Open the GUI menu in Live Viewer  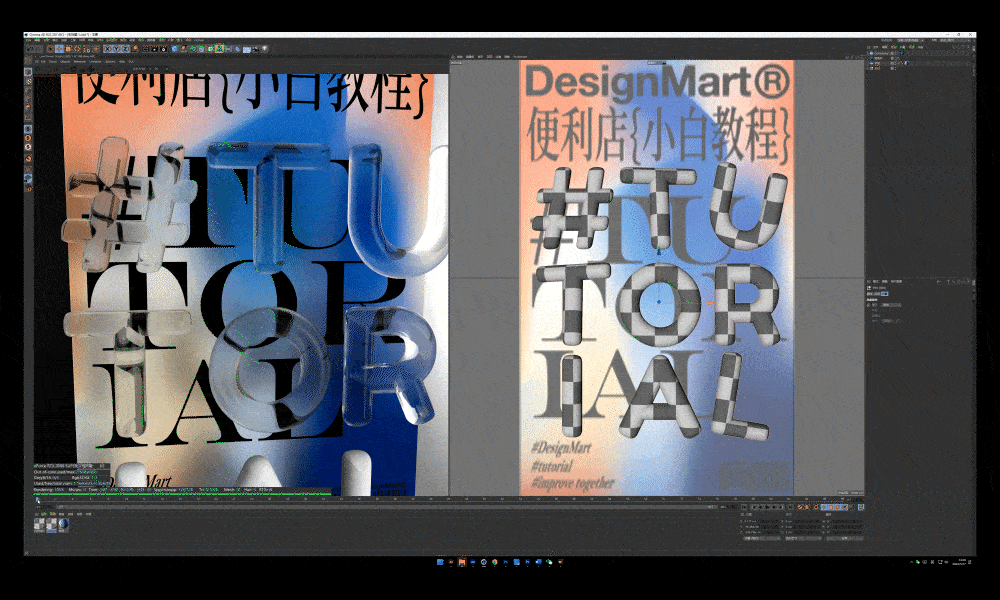130,62
